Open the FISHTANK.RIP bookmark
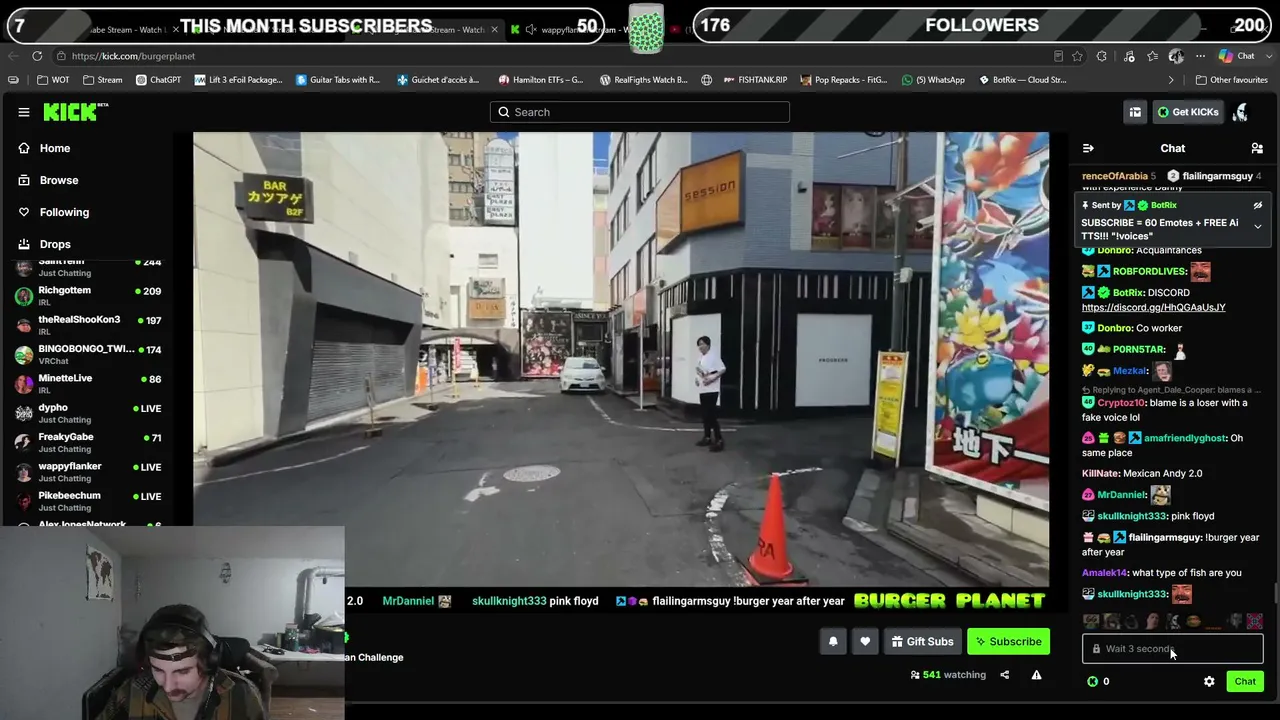 pyautogui.click(x=754, y=80)
